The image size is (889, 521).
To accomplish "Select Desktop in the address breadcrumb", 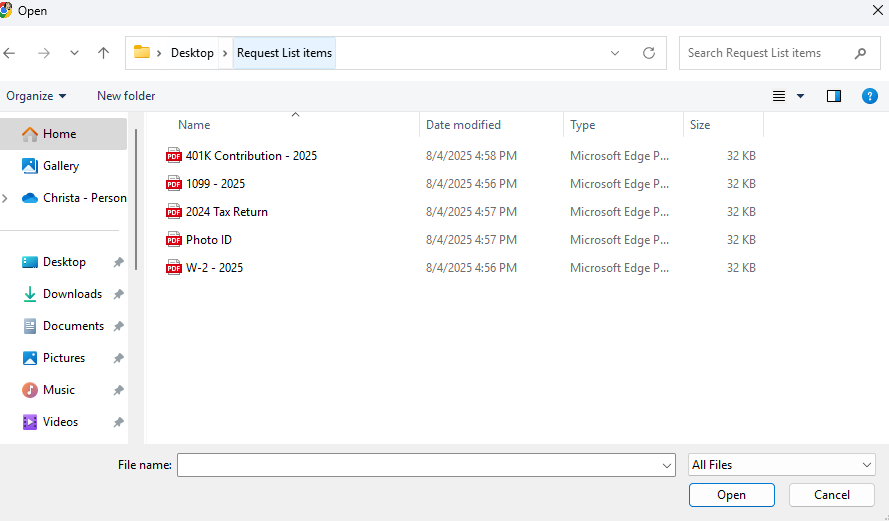I will [192, 53].
